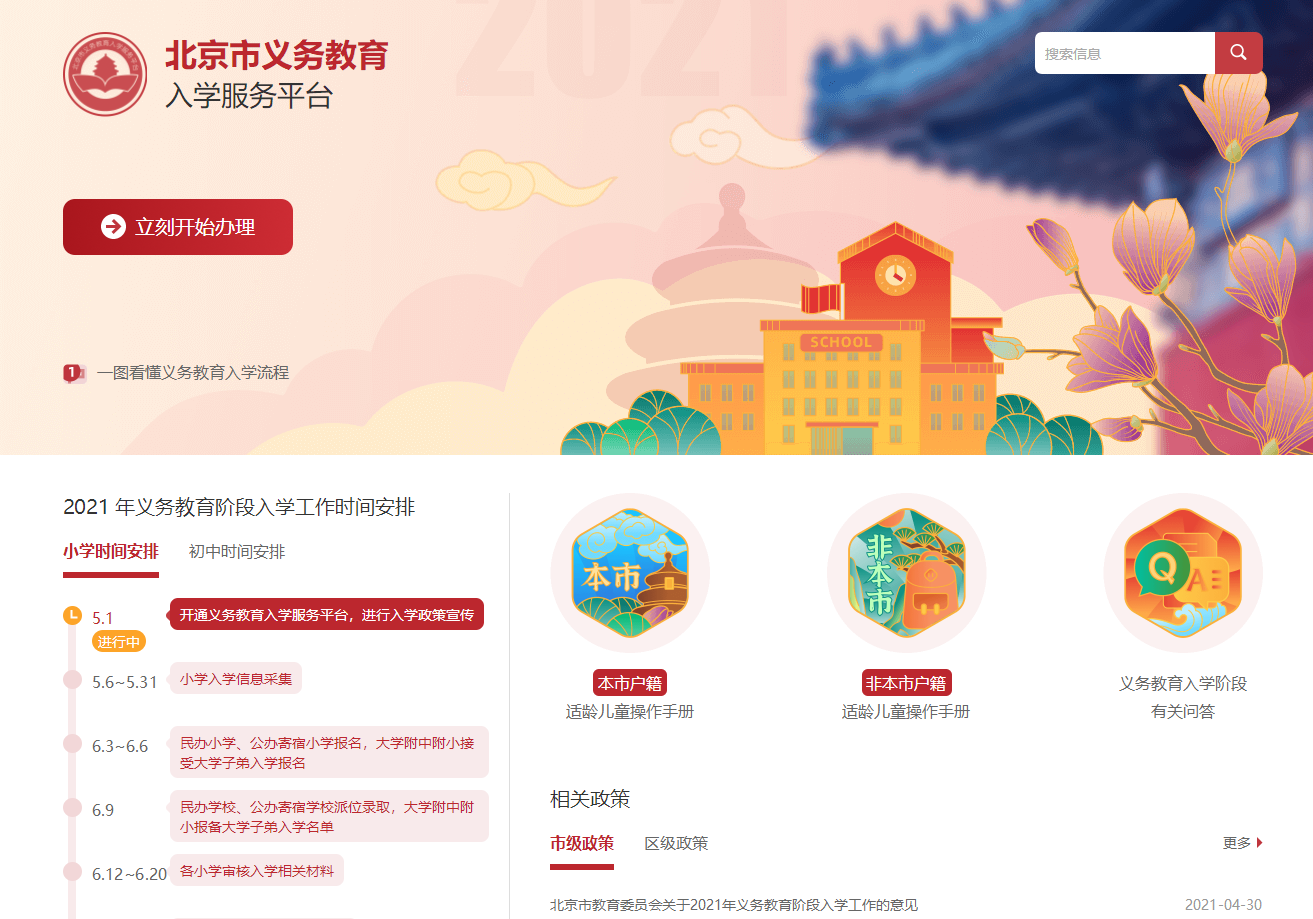Open 本市户籍 适龄儿童操作手册 label
This screenshot has width=1313, height=919.
[x=630, y=697]
